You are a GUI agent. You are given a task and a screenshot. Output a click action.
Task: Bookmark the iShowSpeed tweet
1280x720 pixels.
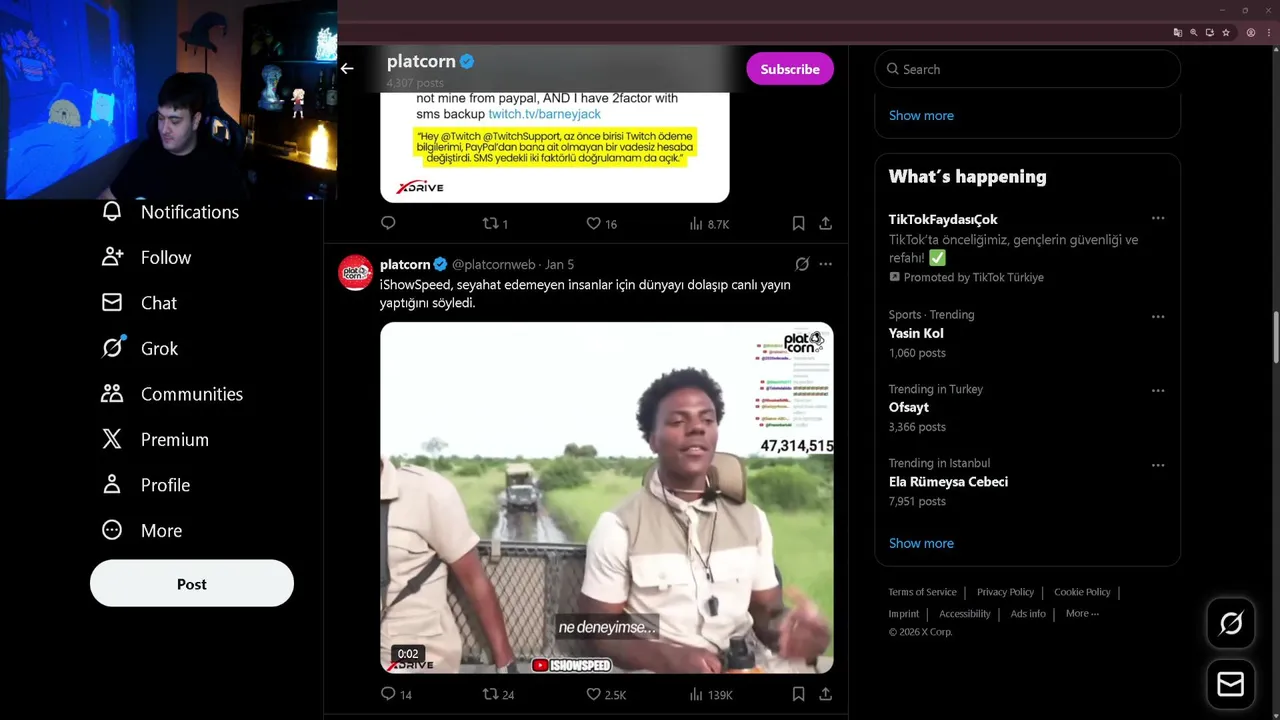coord(798,694)
